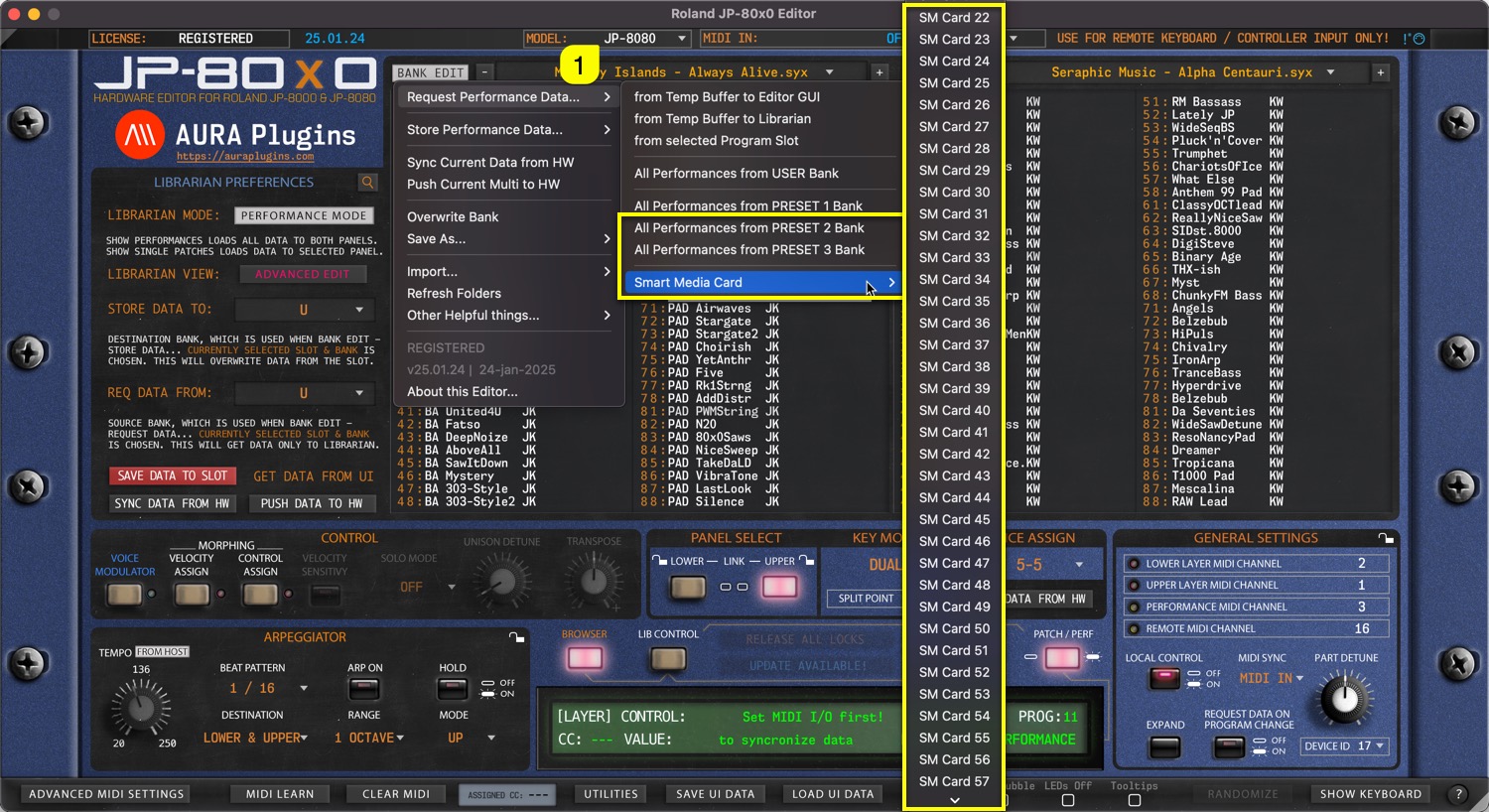1489x812 pixels.
Task: Open the Beat Pattern dropdown
Action: click(304, 689)
